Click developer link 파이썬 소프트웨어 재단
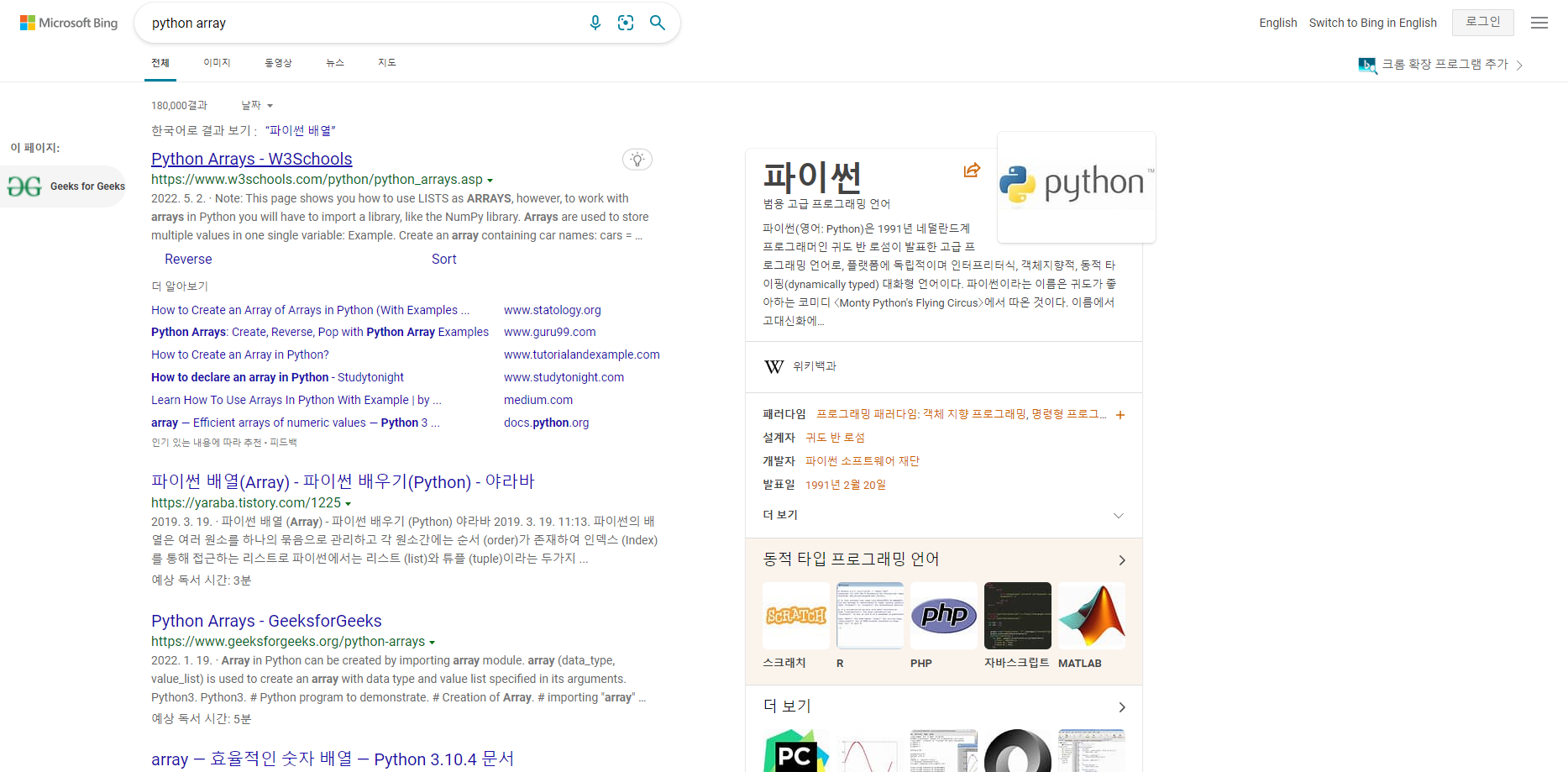 coord(863,461)
